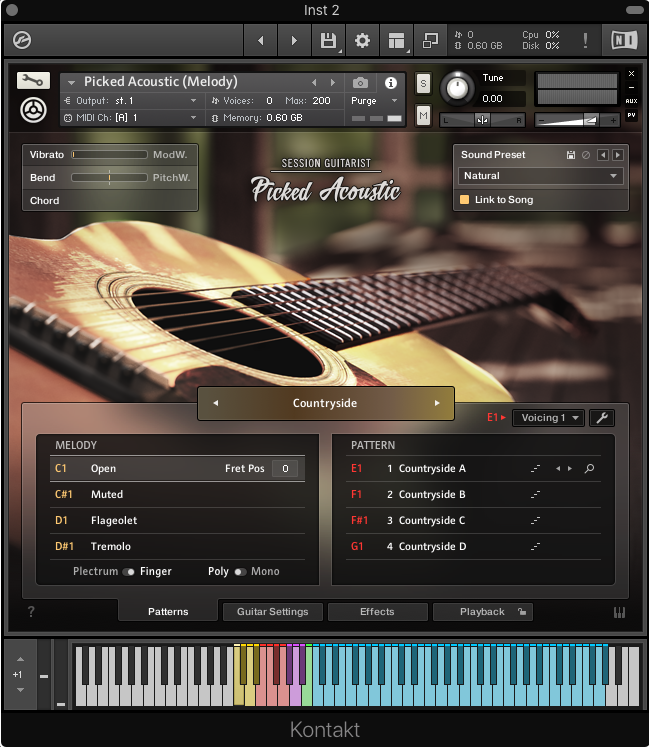Select the D#1 Tremolo articulation
649x747 pixels.
point(177,546)
